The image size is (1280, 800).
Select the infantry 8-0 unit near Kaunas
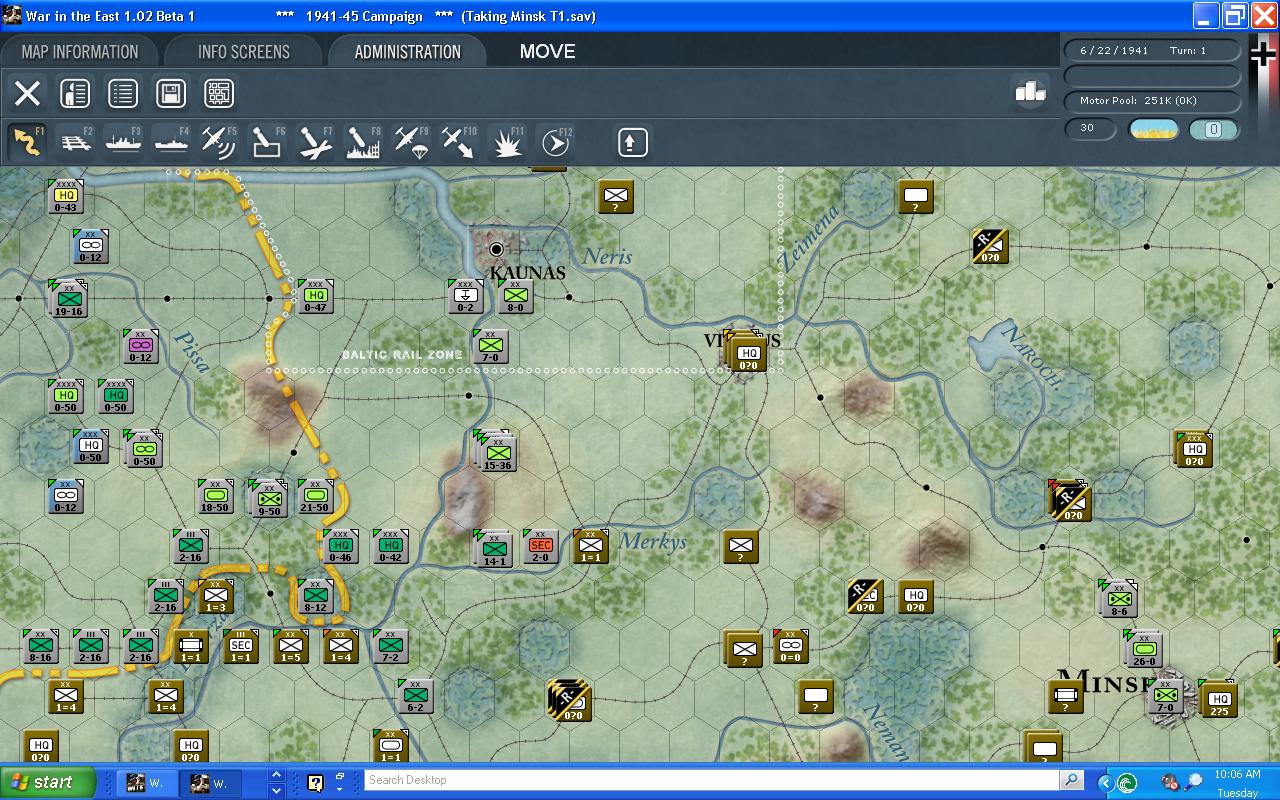[x=516, y=296]
